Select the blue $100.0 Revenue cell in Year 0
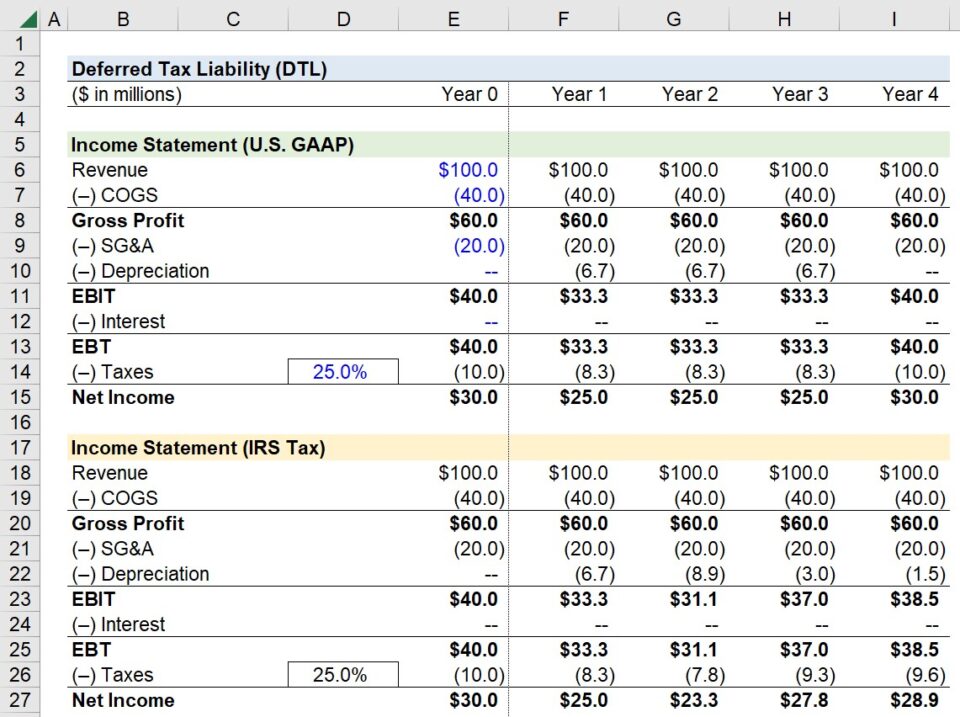 point(453,170)
